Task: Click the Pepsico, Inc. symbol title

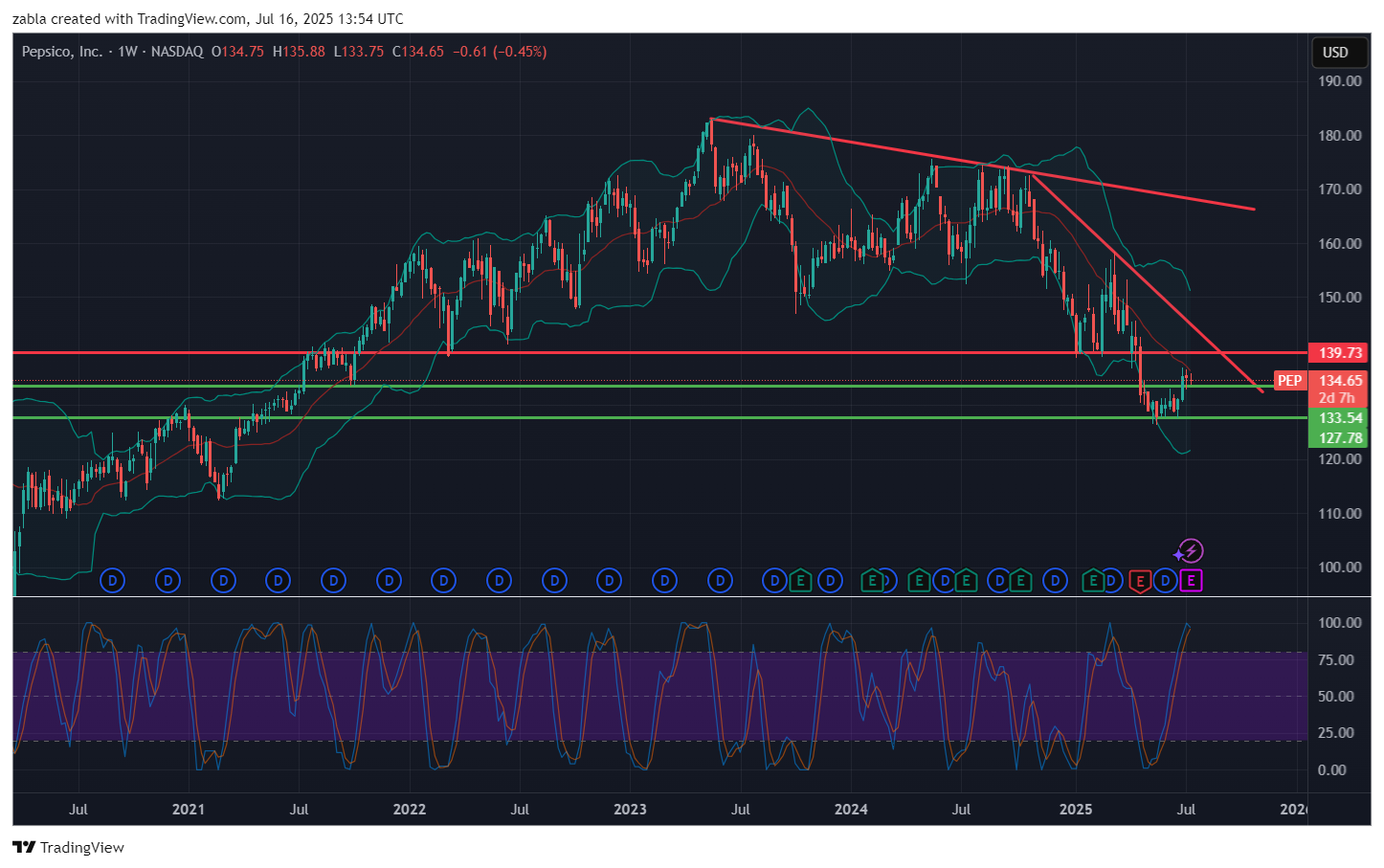Action: point(62,52)
